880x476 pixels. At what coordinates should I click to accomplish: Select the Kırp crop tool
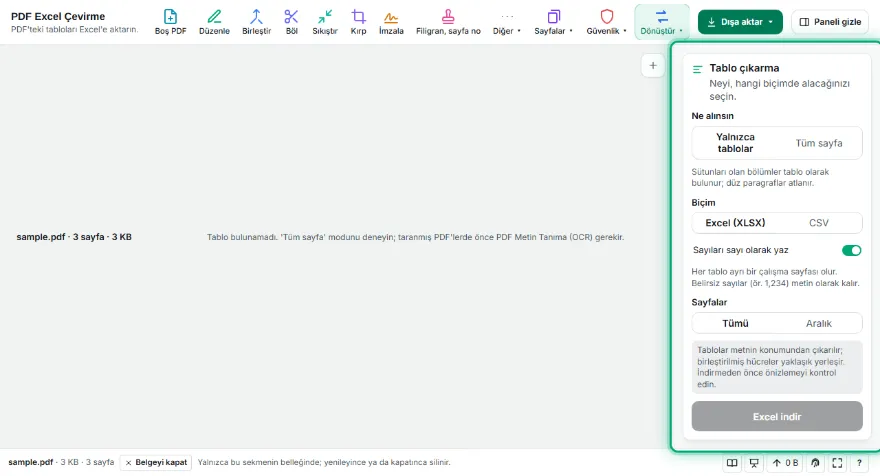tap(358, 22)
